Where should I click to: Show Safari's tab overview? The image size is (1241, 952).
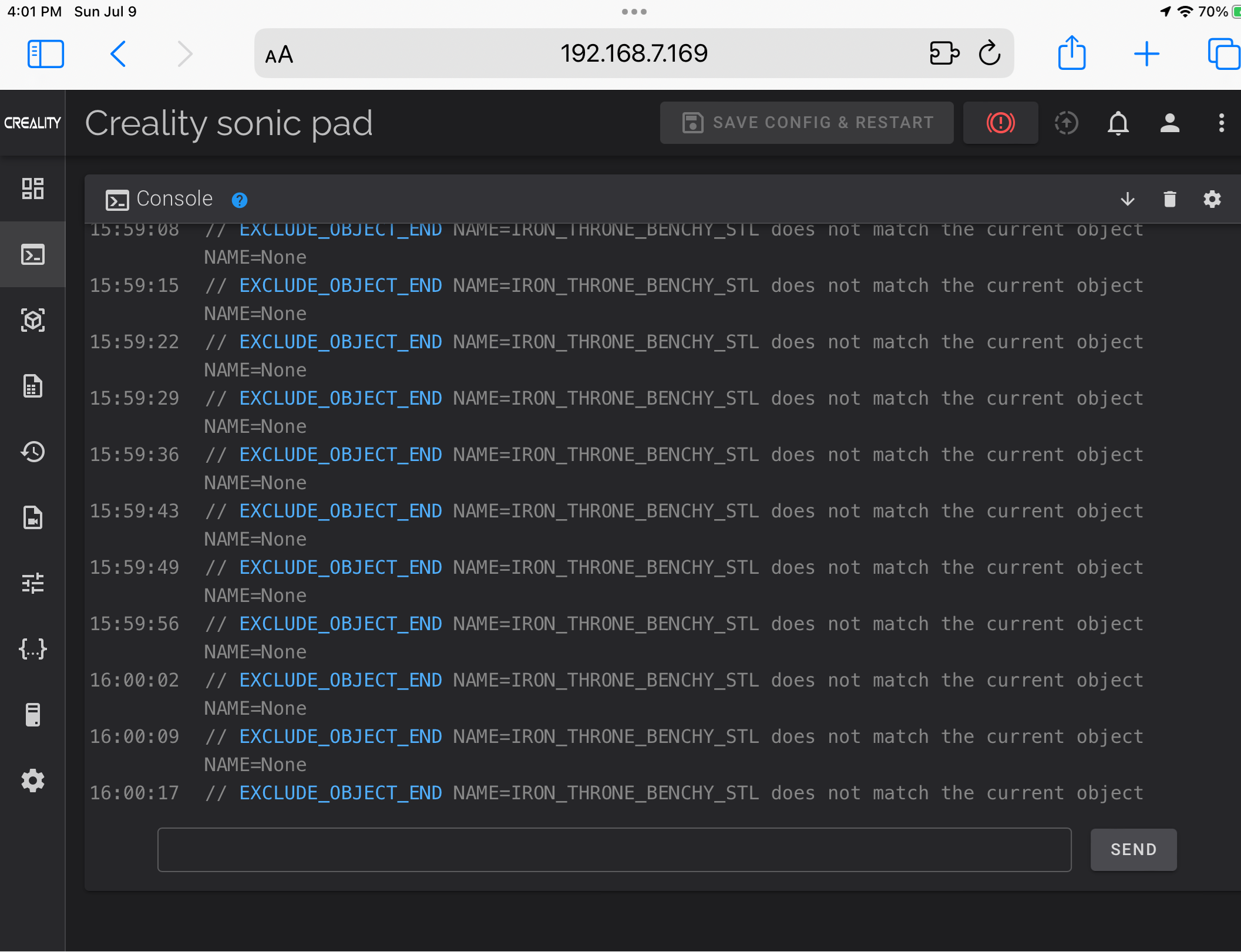tap(1223, 53)
